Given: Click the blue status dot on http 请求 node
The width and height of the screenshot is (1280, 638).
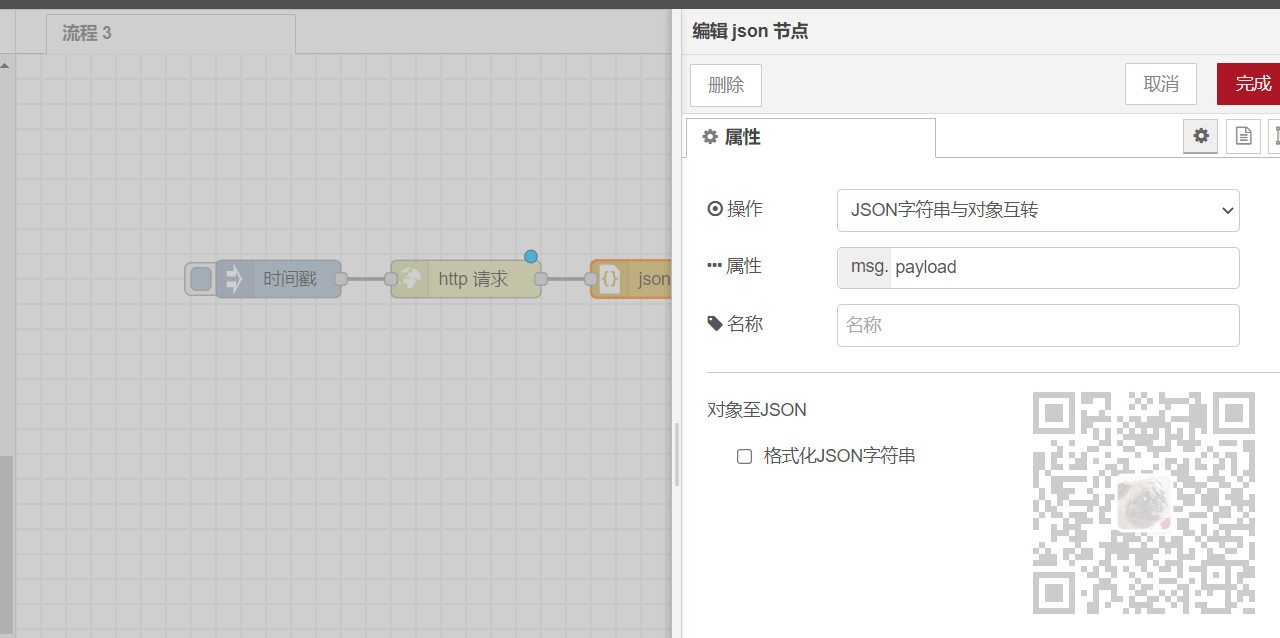Looking at the screenshot, I should click(x=531, y=256).
